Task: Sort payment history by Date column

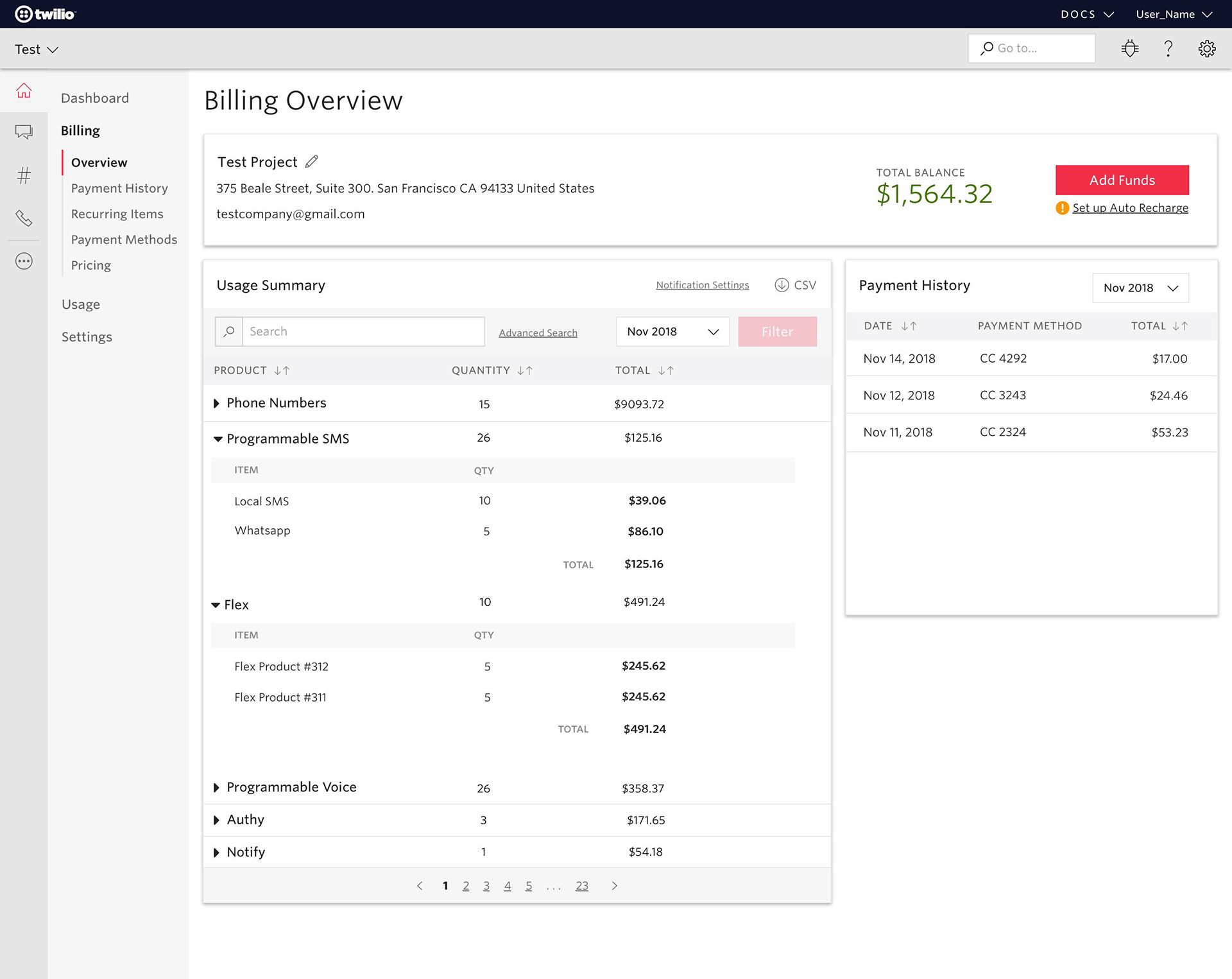Action: point(909,326)
